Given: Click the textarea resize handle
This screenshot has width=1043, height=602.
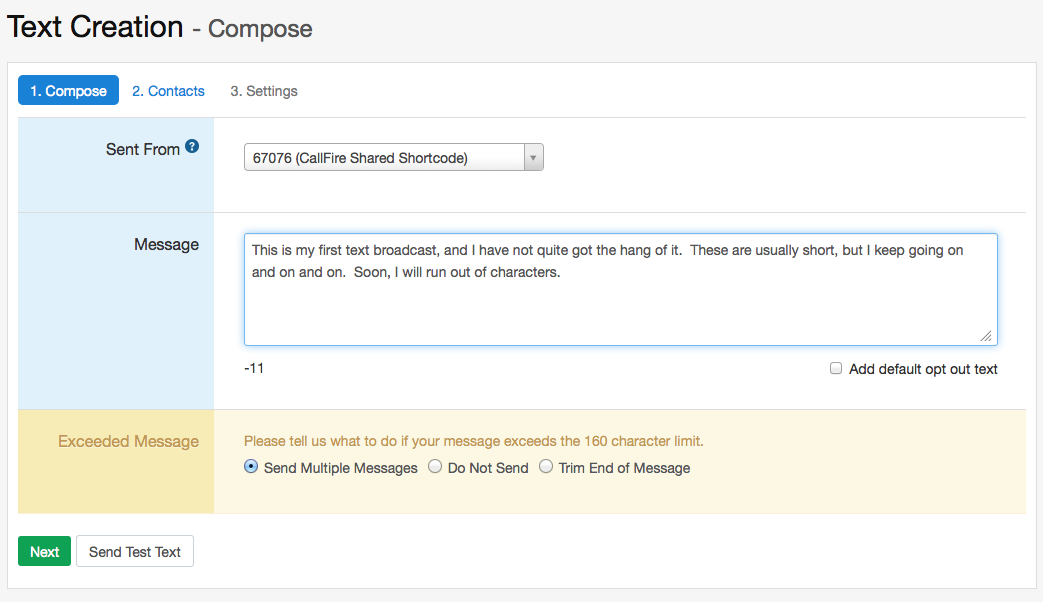Looking at the screenshot, I should pos(984,334).
